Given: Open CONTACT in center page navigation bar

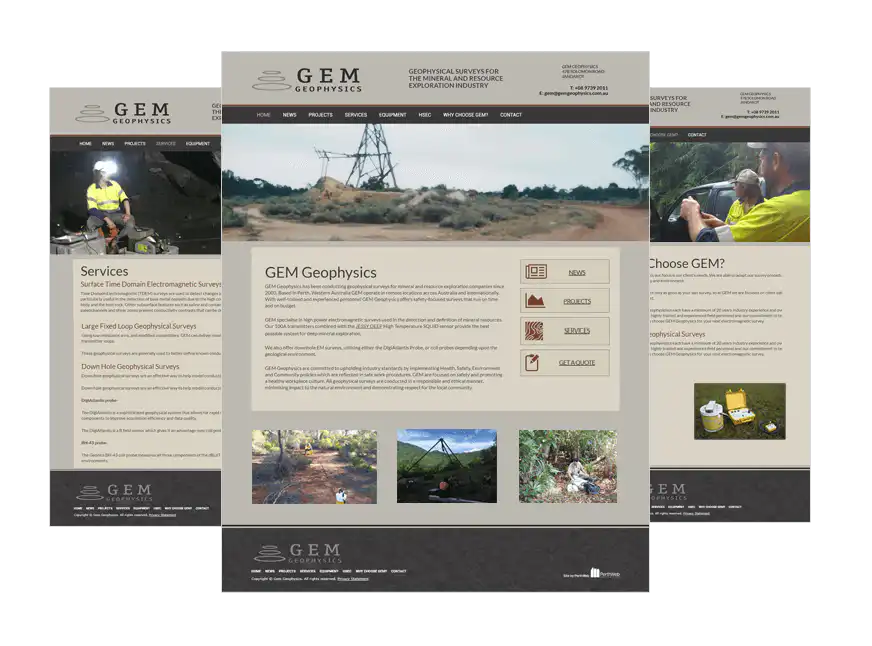Looking at the screenshot, I should 511,115.
